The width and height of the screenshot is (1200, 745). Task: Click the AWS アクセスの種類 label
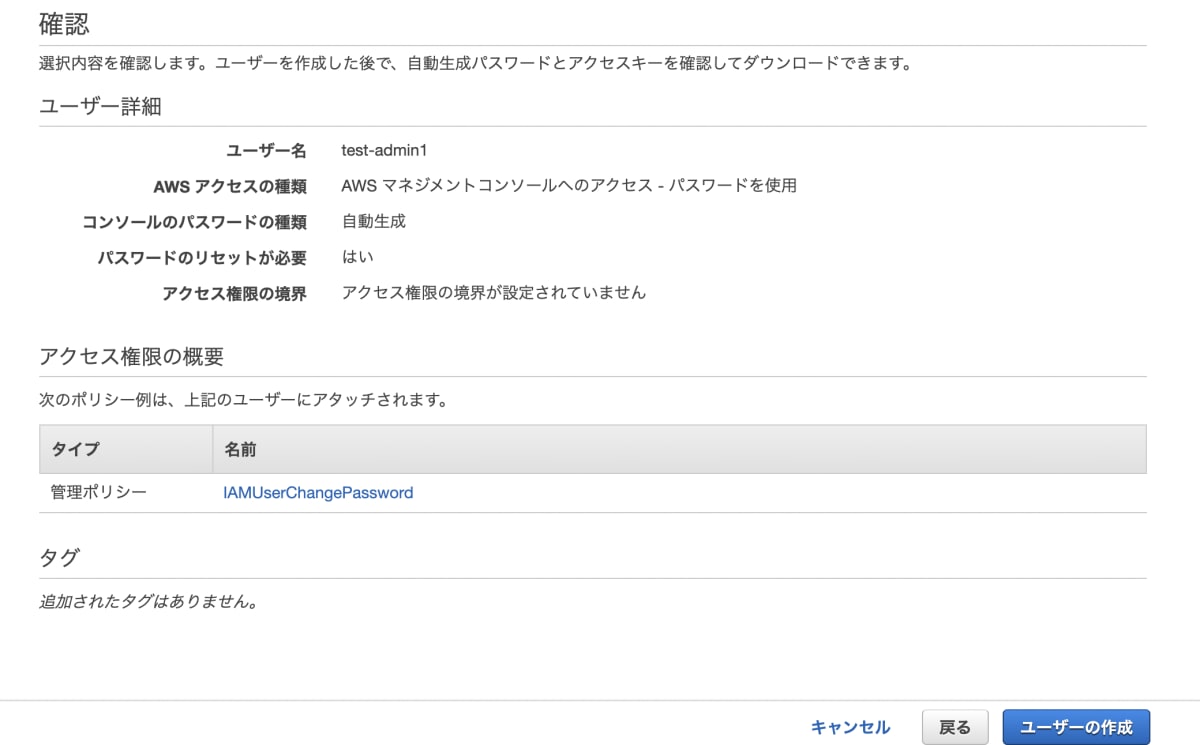coord(230,187)
